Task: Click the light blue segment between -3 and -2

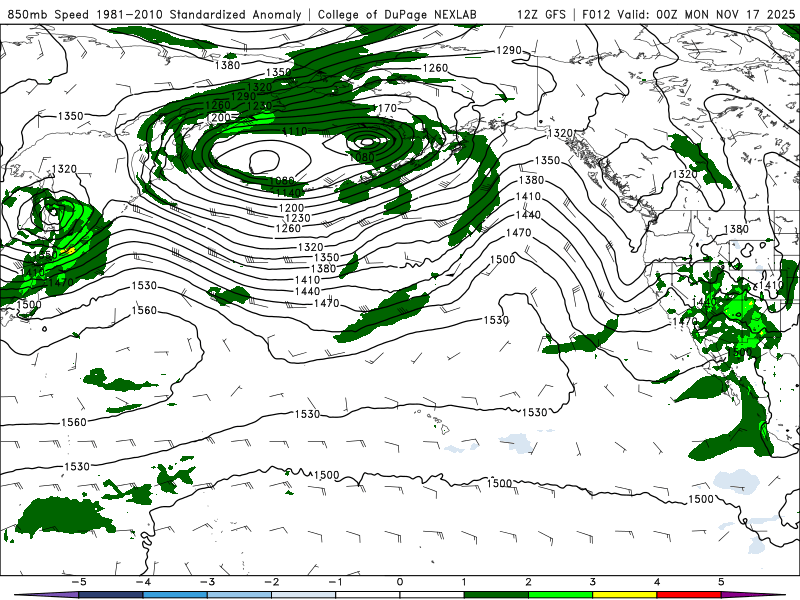Action: [x=239, y=595]
